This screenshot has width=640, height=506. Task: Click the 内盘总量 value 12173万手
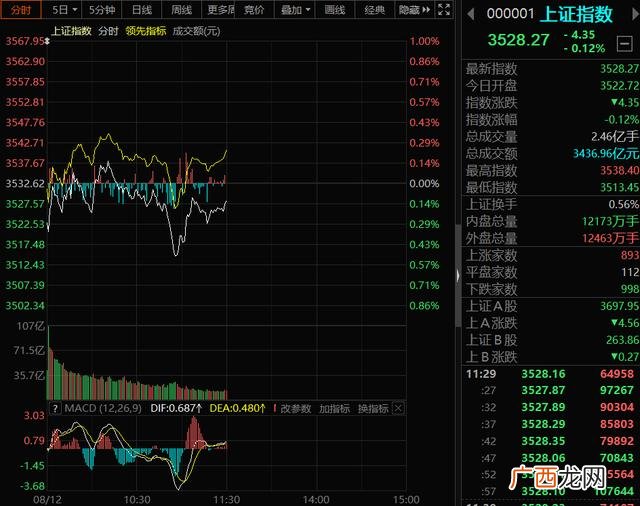point(610,222)
